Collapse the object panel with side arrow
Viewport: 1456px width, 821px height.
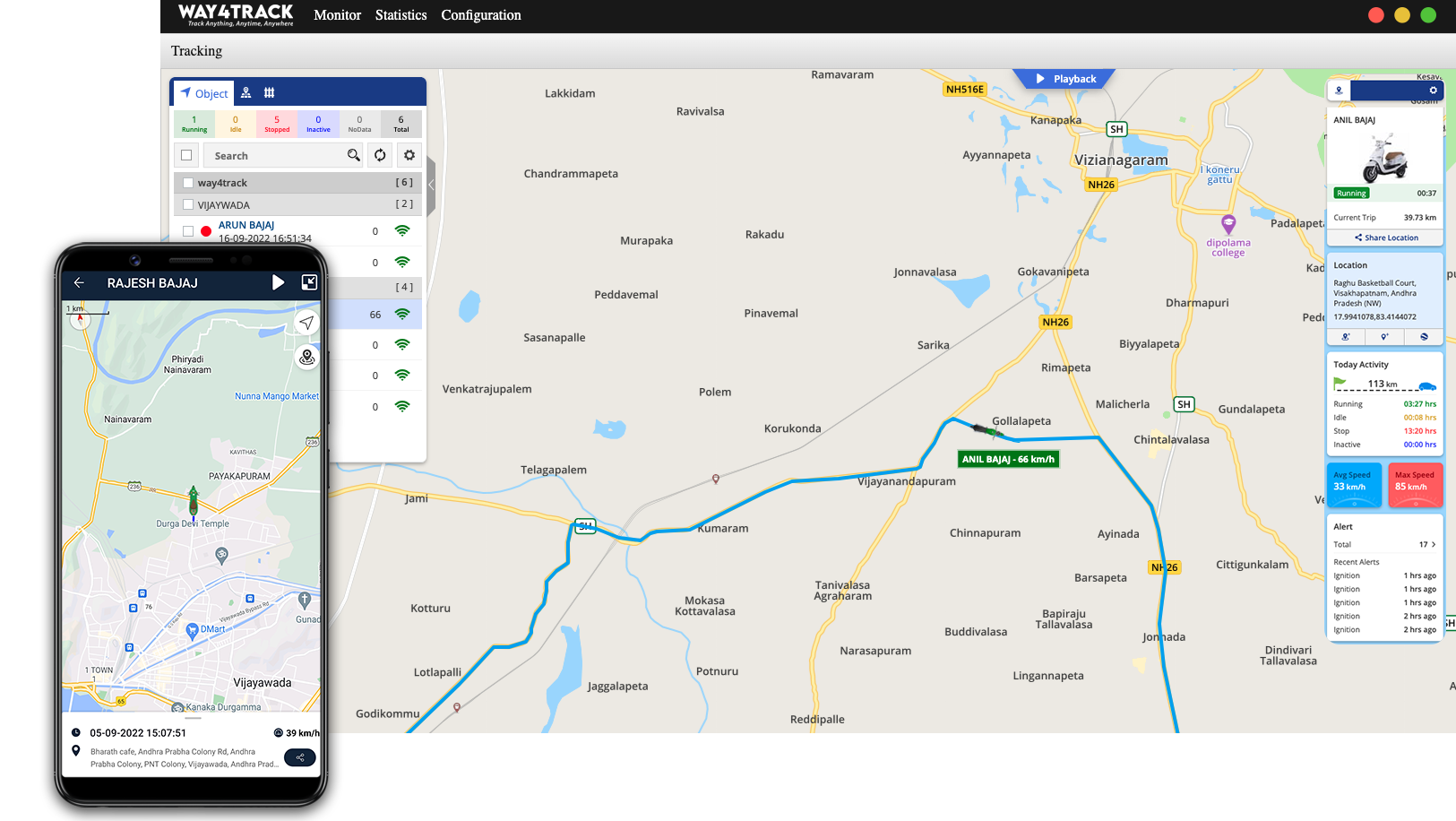431,186
